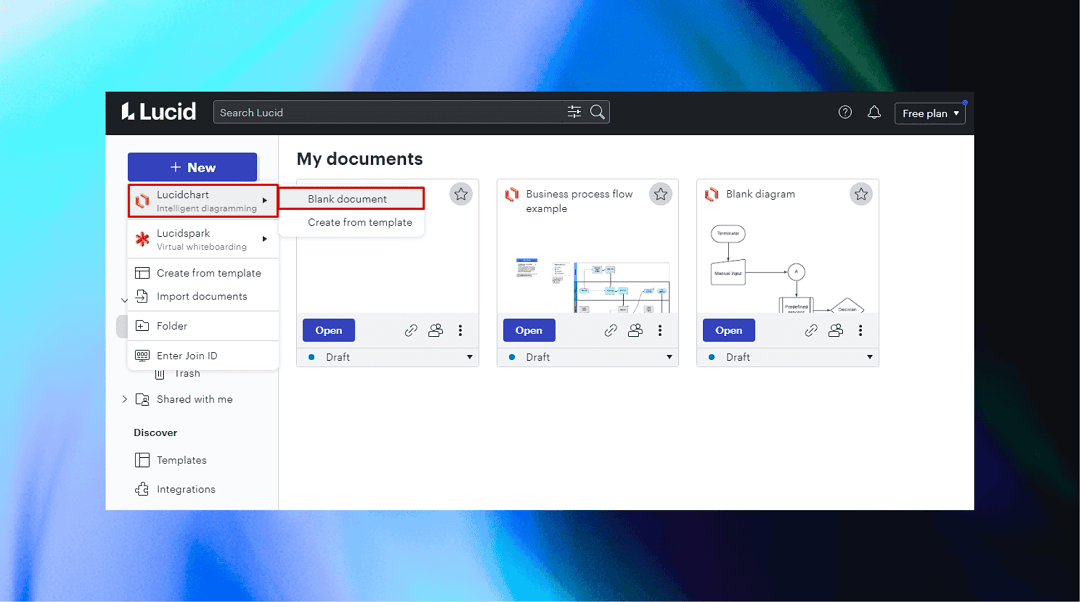Click the New button
This screenshot has height=602, width=1080.
[x=192, y=167]
